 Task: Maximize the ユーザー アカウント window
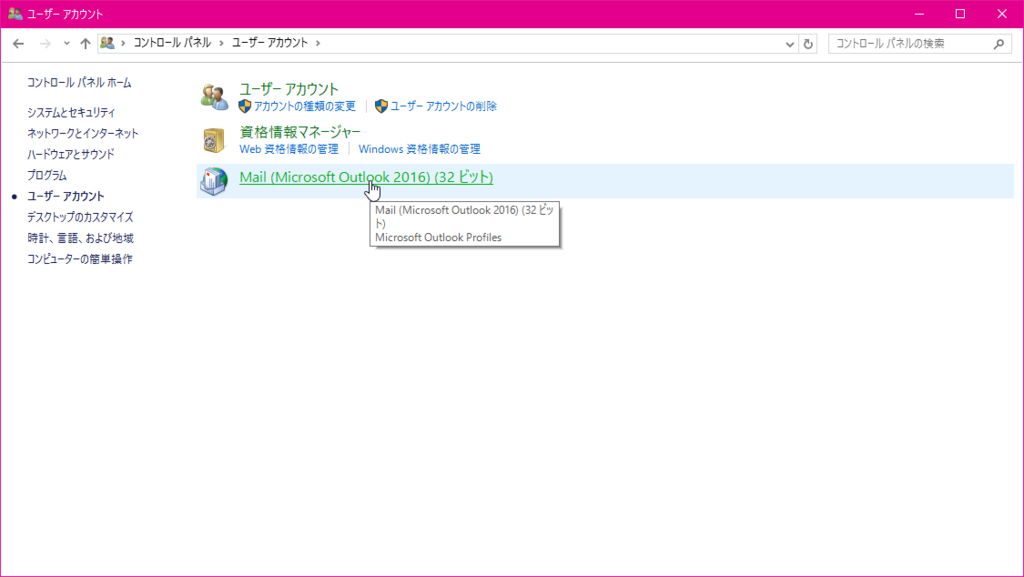pyautogui.click(x=960, y=14)
